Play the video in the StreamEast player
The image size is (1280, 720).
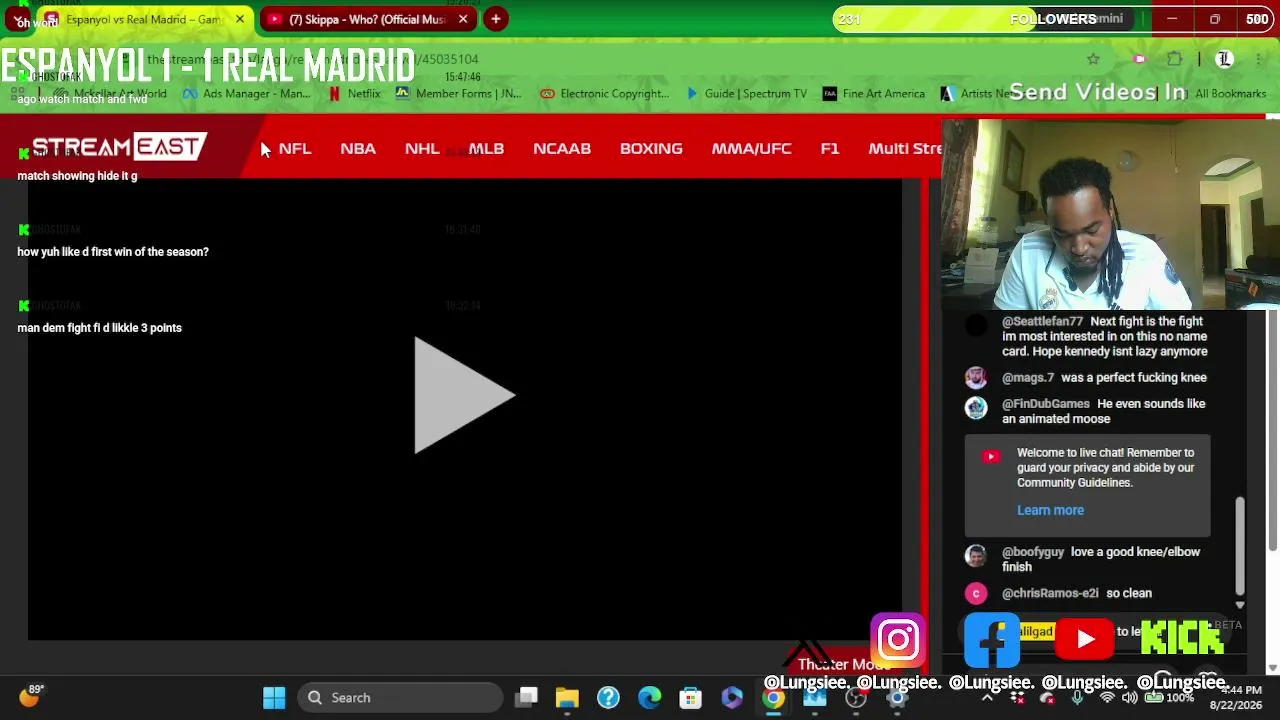[464, 395]
